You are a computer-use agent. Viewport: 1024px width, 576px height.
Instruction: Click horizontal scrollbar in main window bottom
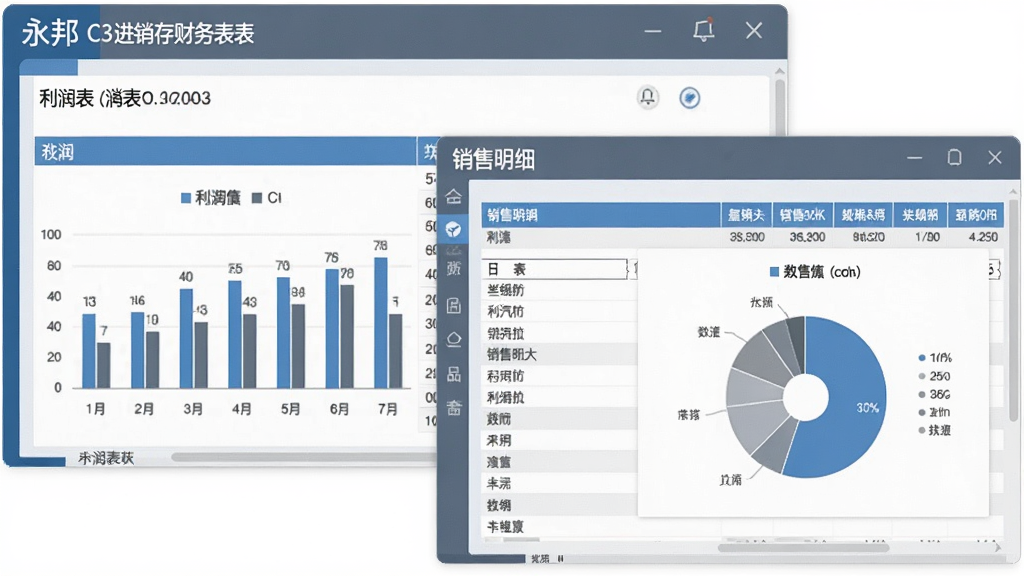coord(304,458)
